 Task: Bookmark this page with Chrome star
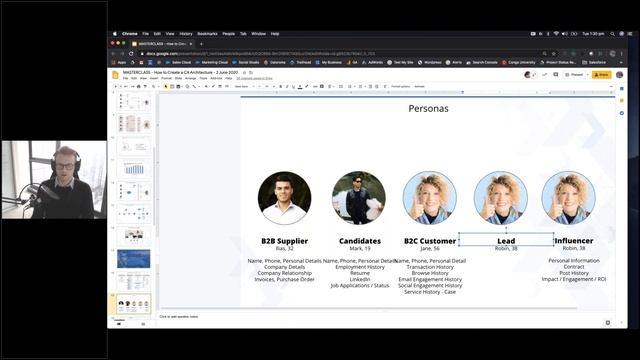pyautogui.click(x=553, y=53)
